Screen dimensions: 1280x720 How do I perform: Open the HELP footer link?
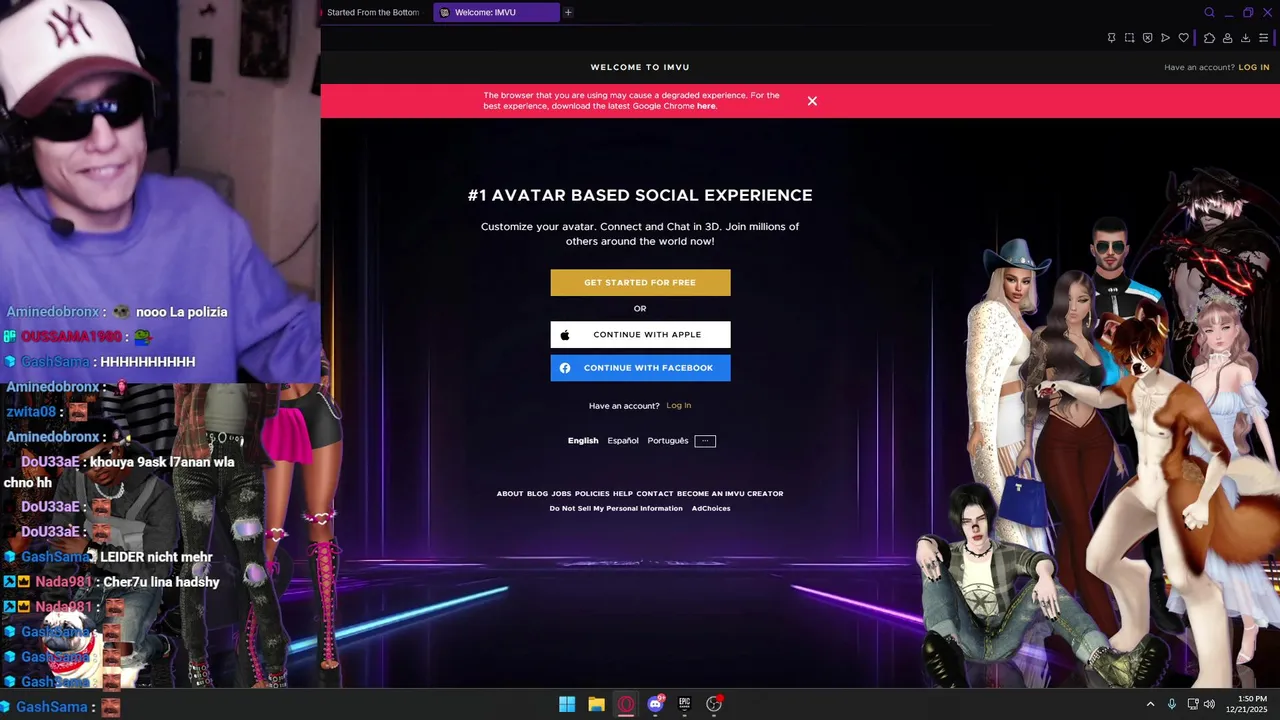623,494
